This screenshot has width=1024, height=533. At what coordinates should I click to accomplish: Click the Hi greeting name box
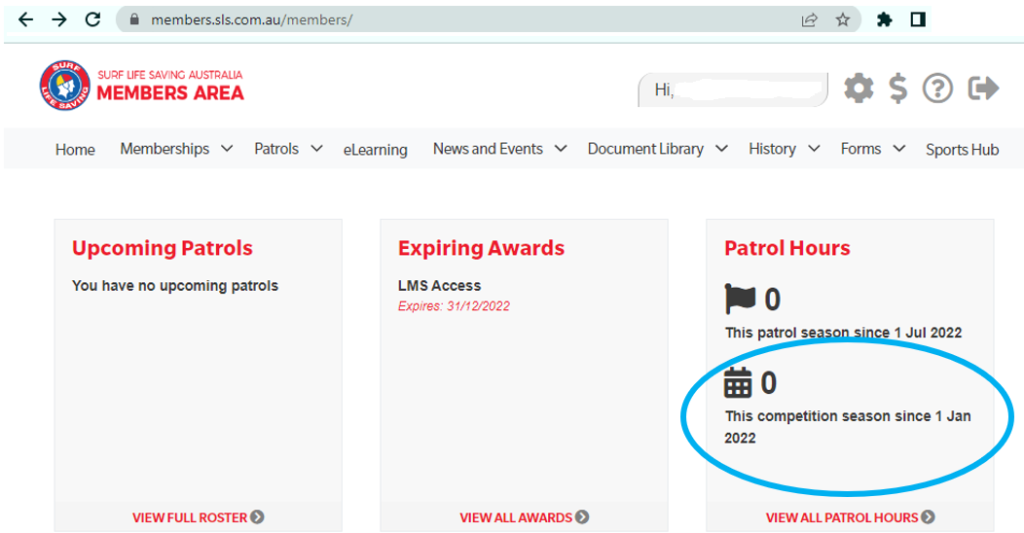[733, 89]
